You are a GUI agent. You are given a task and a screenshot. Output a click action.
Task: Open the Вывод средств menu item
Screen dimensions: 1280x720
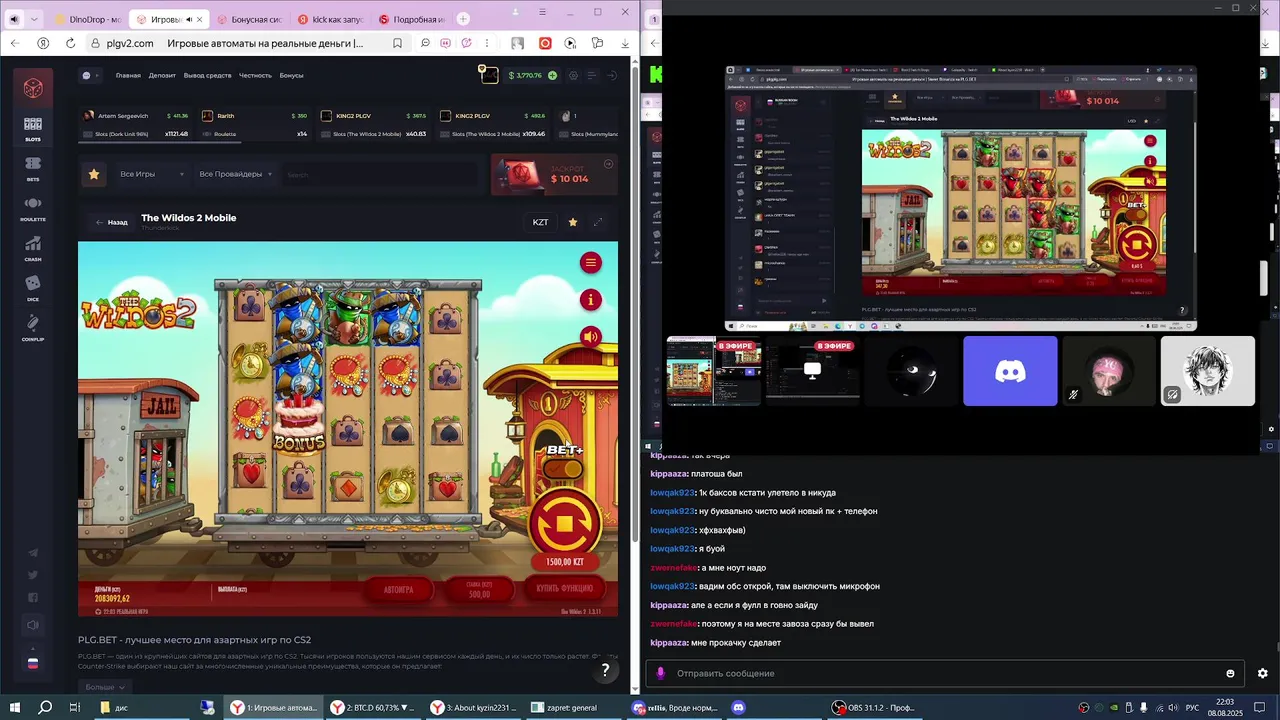207,75
